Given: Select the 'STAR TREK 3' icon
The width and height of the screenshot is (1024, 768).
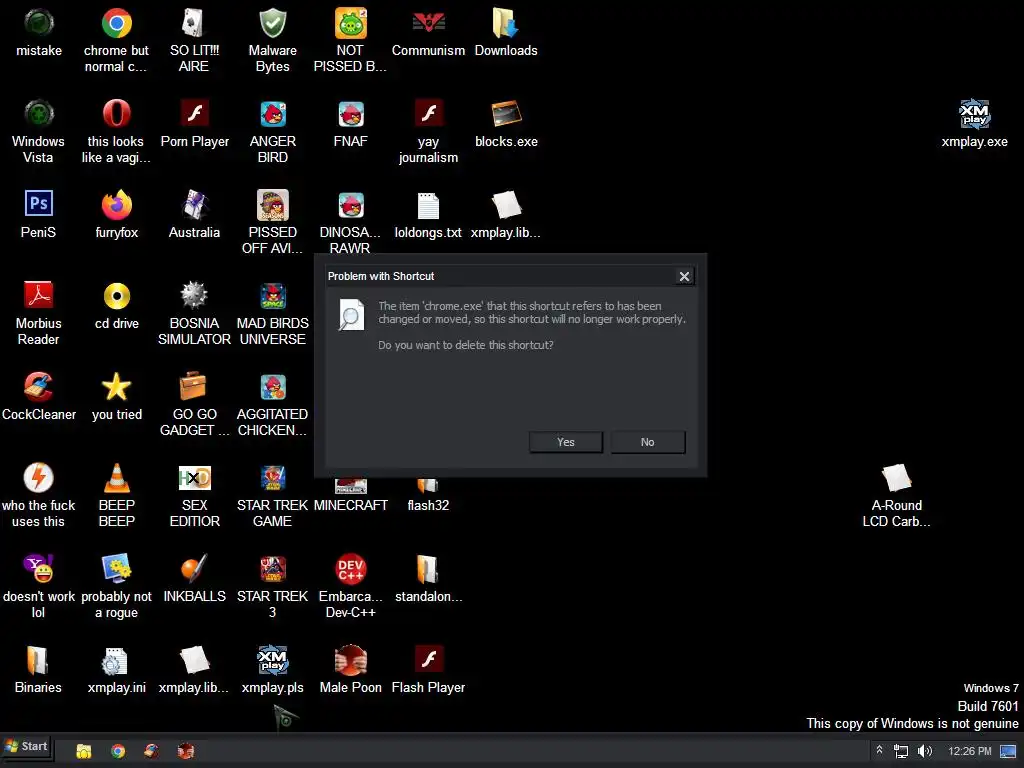Looking at the screenshot, I should coord(272,586).
